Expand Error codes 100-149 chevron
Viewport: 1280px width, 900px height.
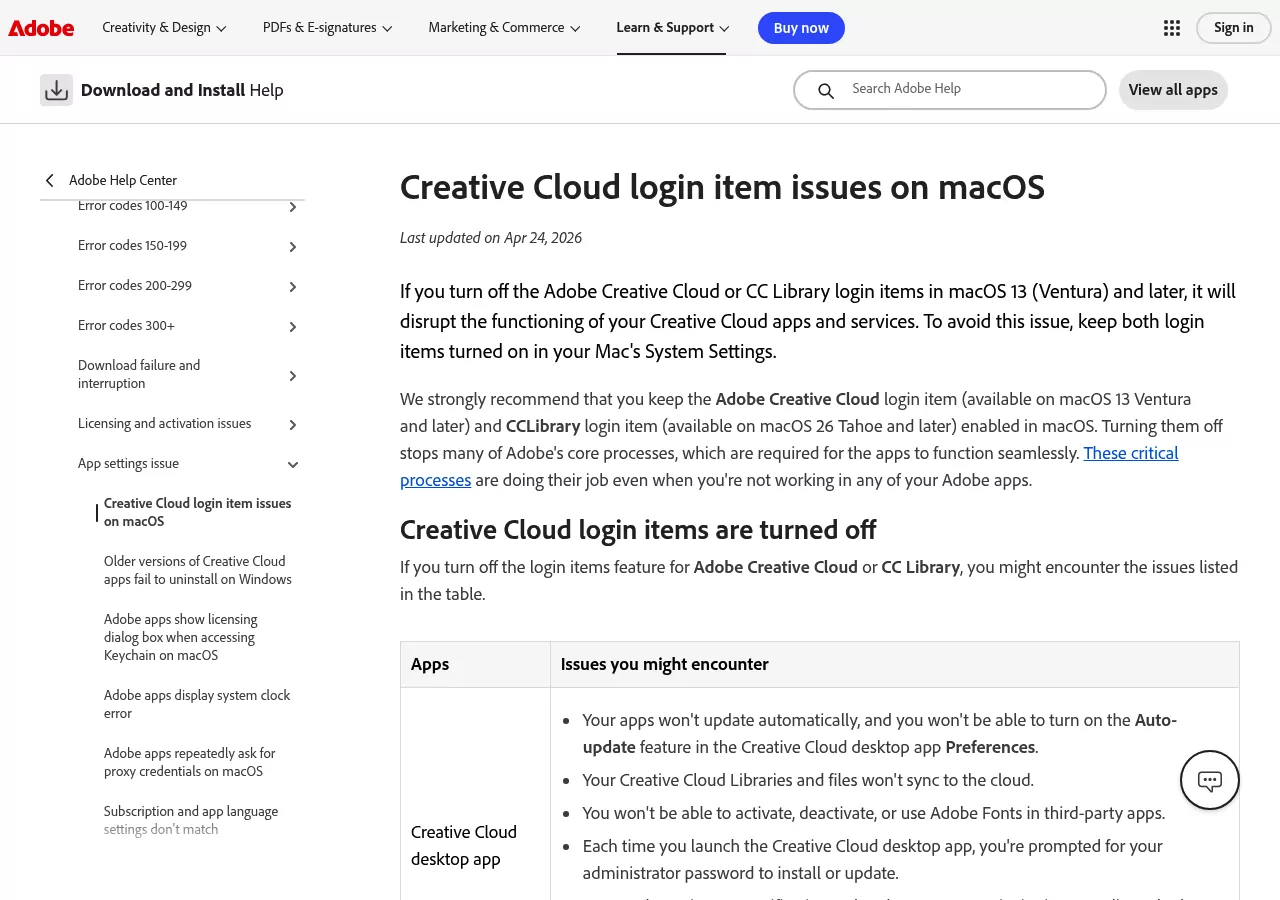click(293, 207)
